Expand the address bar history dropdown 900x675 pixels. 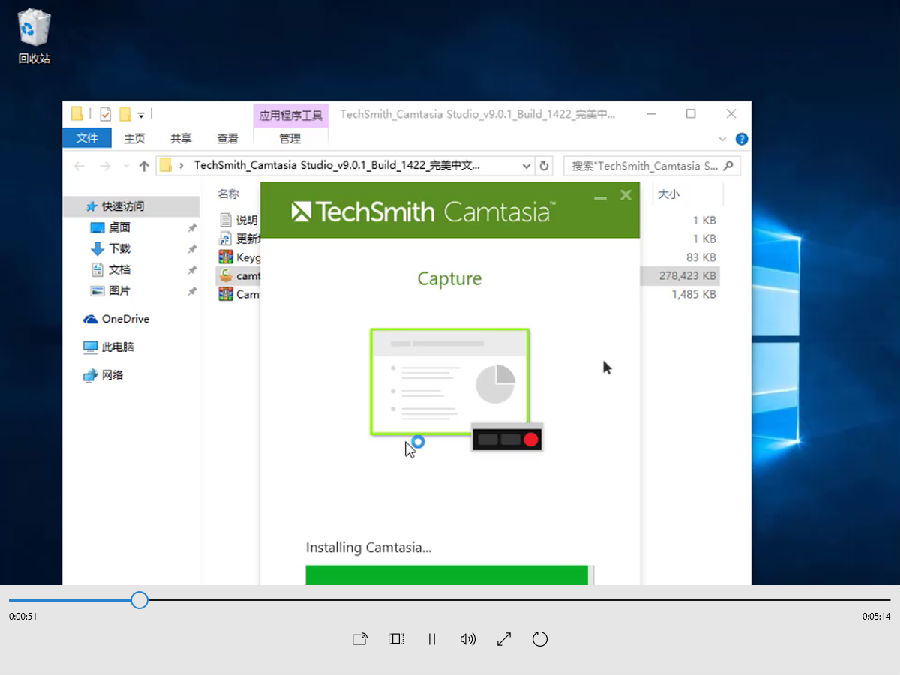point(526,166)
